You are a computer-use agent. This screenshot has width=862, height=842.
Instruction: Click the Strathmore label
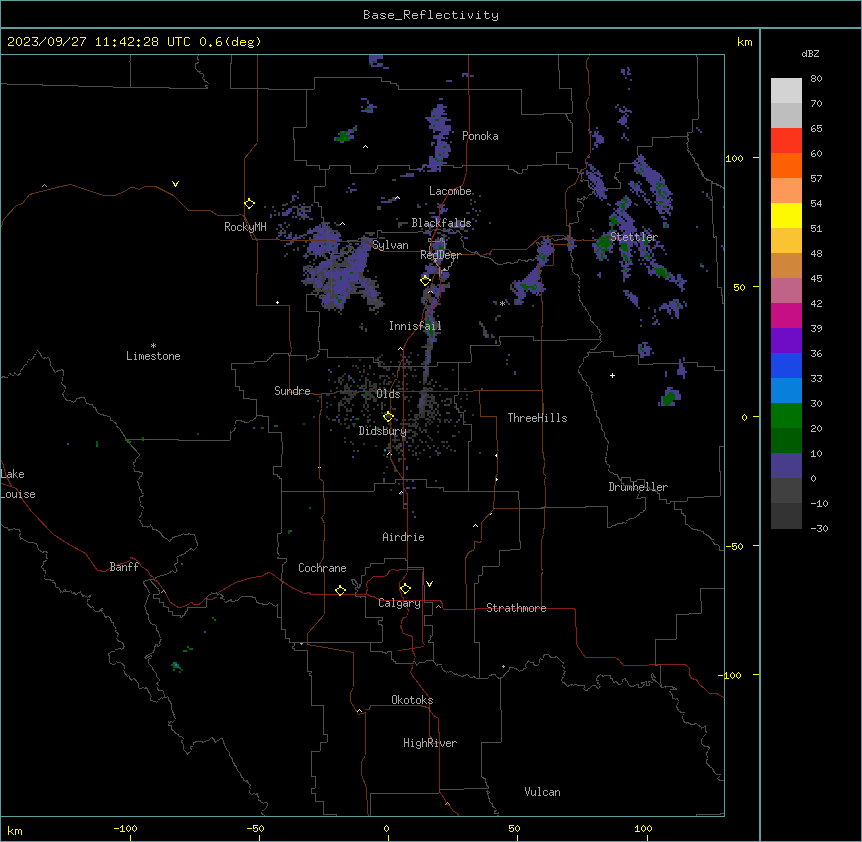coord(516,608)
